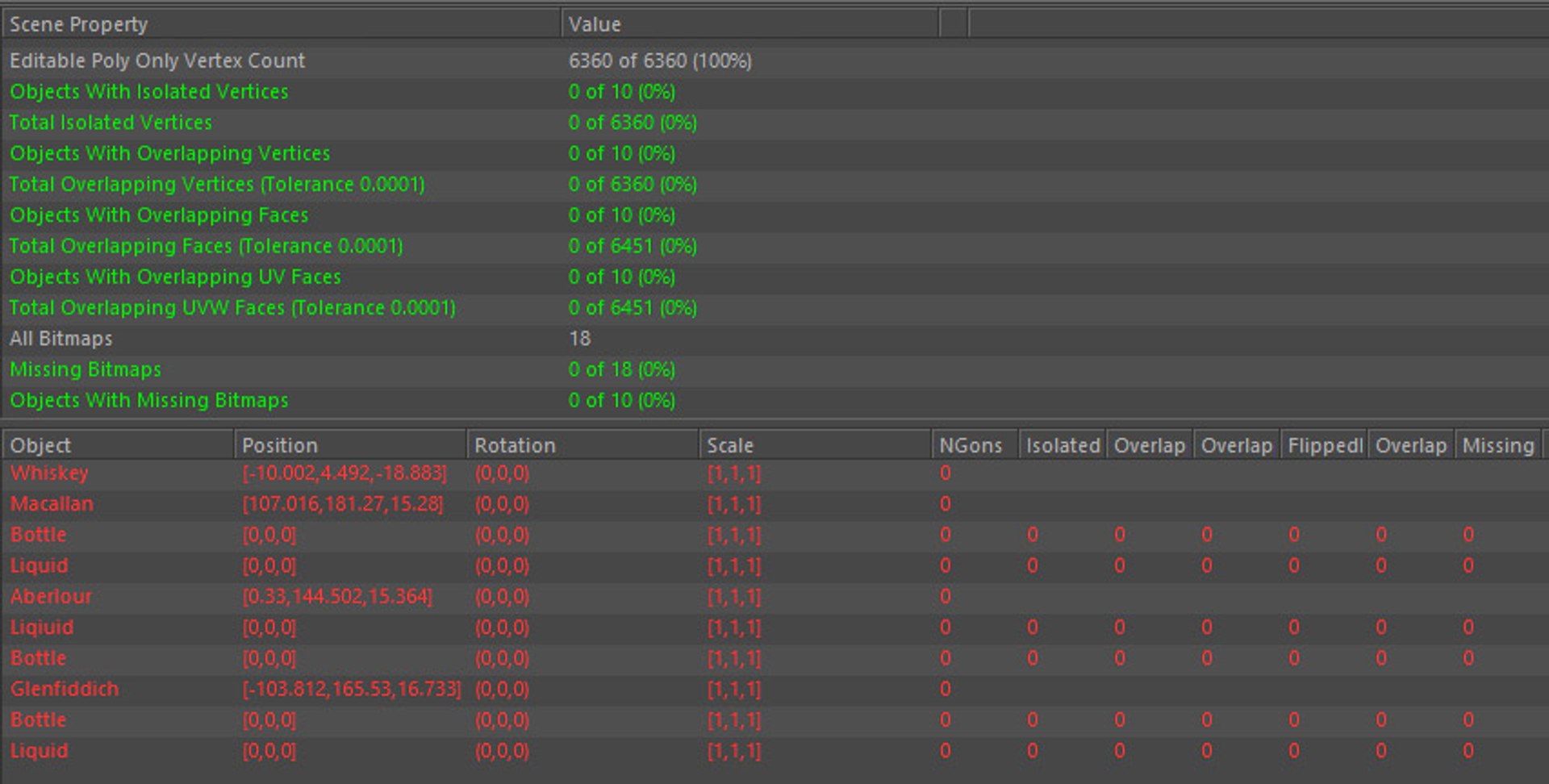The height and width of the screenshot is (784, 1549).
Task: Select the misspelled 'Liqiuid' object row
Action: click(x=774, y=628)
